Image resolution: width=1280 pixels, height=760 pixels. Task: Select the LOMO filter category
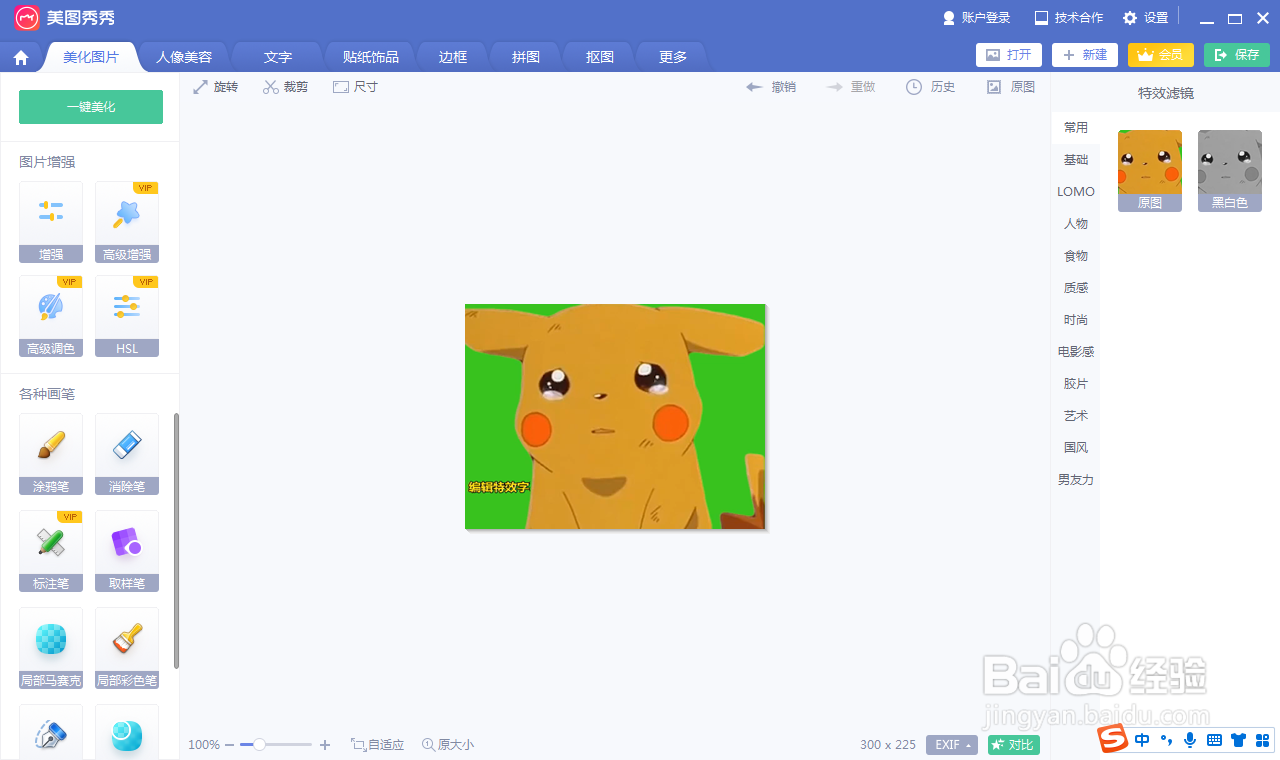[x=1076, y=192]
